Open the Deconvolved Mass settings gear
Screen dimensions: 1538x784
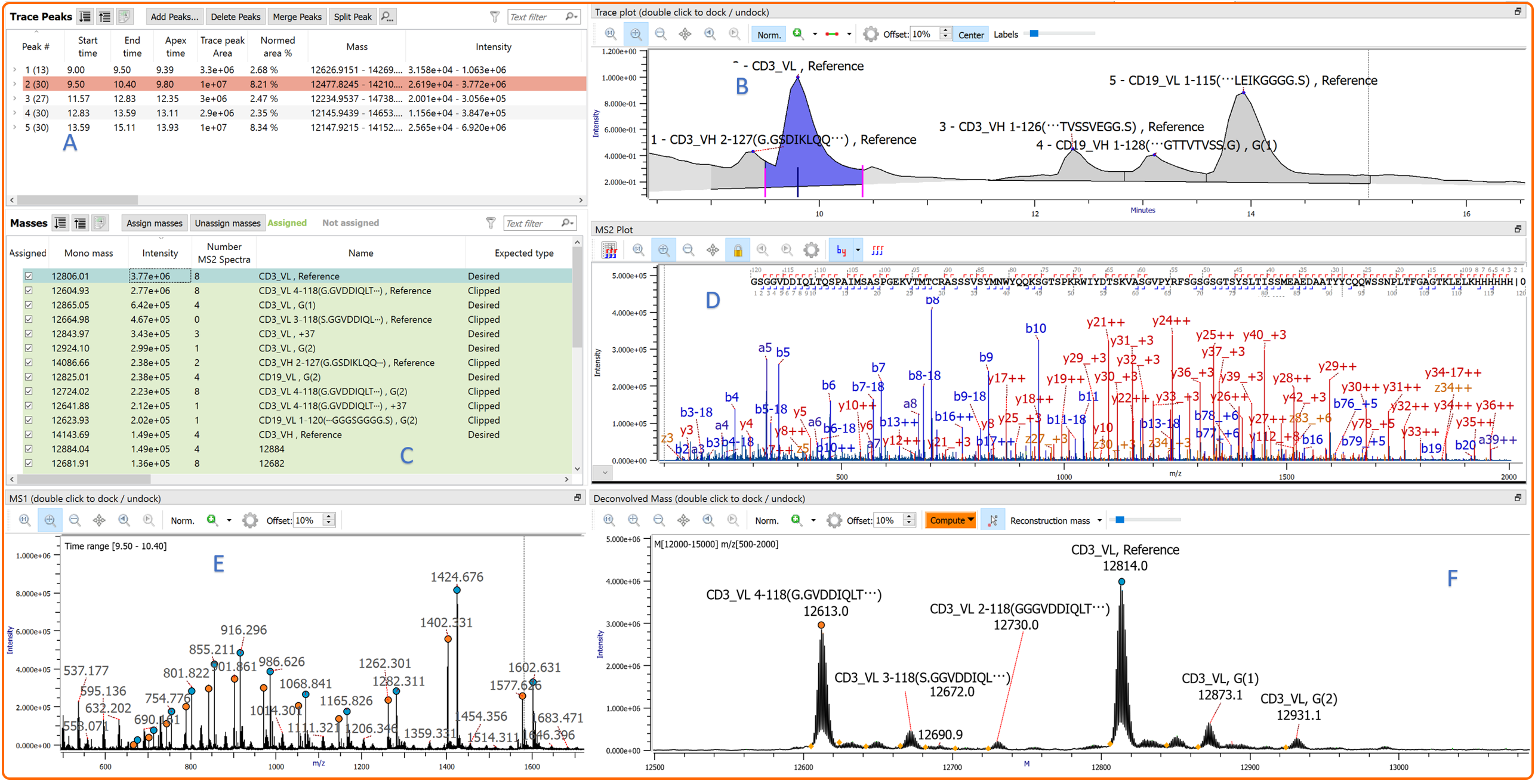pos(834,521)
